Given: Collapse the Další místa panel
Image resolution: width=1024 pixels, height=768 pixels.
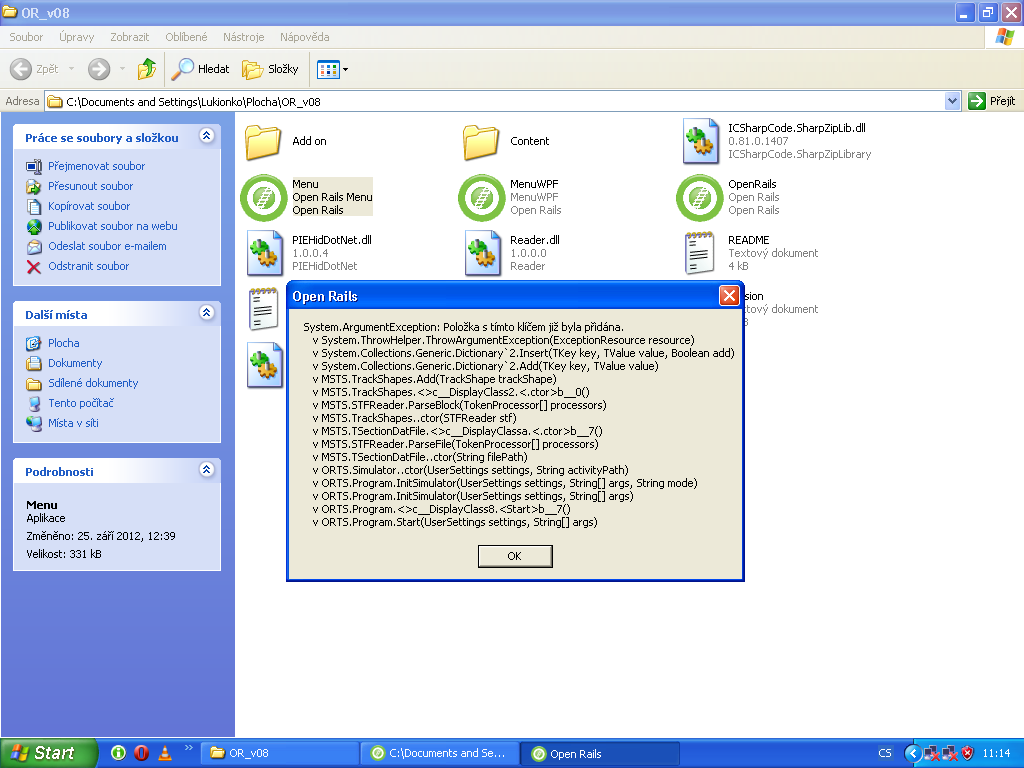Looking at the screenshot, I should click(207, 313).
